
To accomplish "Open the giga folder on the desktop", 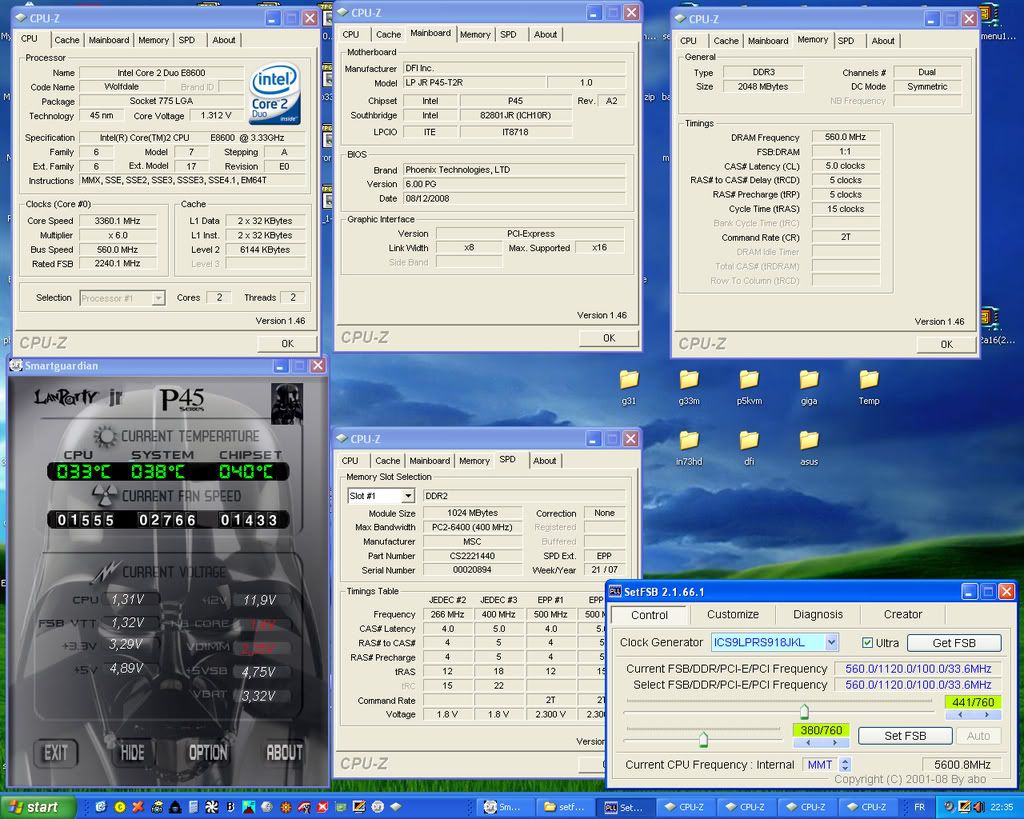I will tap(808, 381).
